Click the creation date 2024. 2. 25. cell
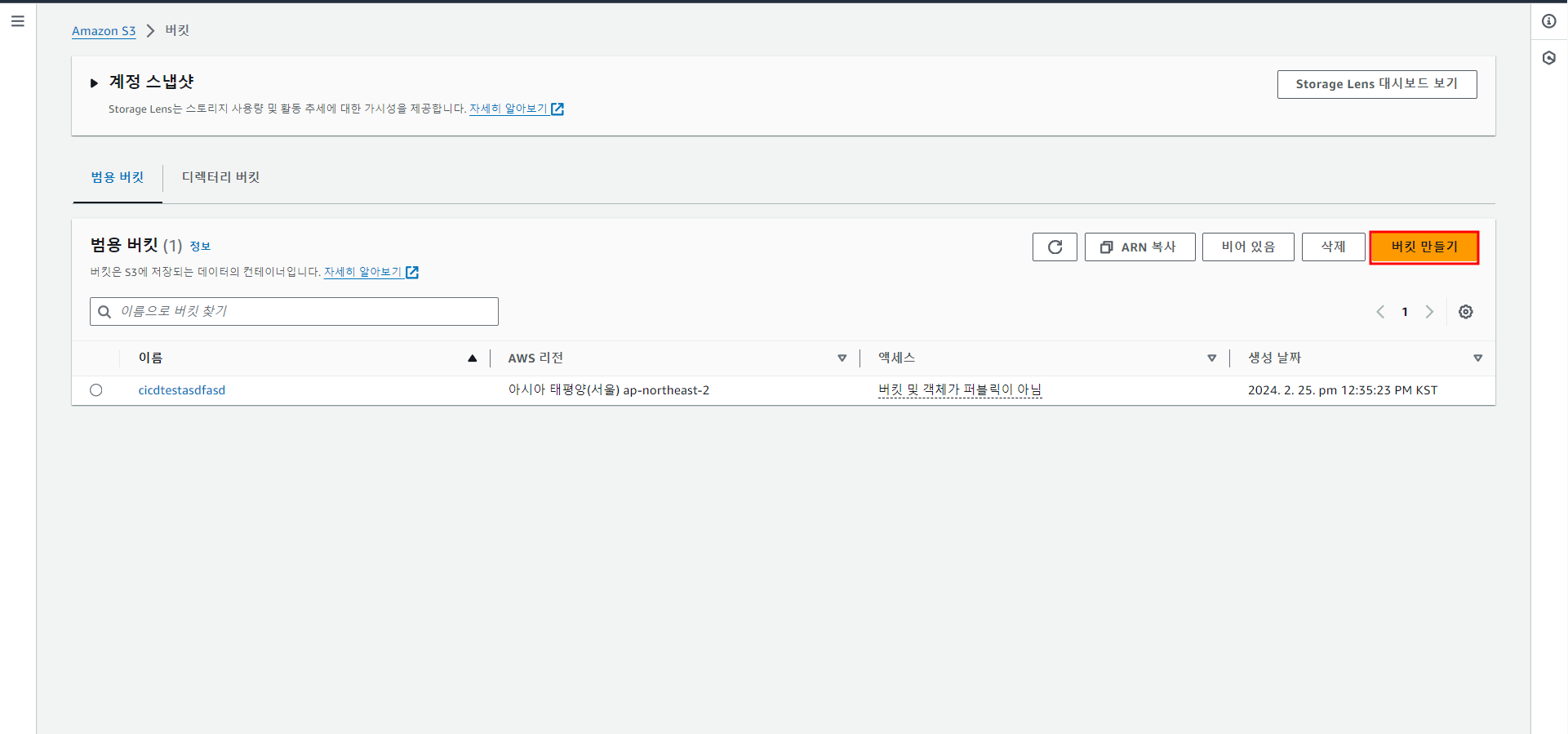The height and width of the screenshot is (734, 1568). coord(1343,390)
